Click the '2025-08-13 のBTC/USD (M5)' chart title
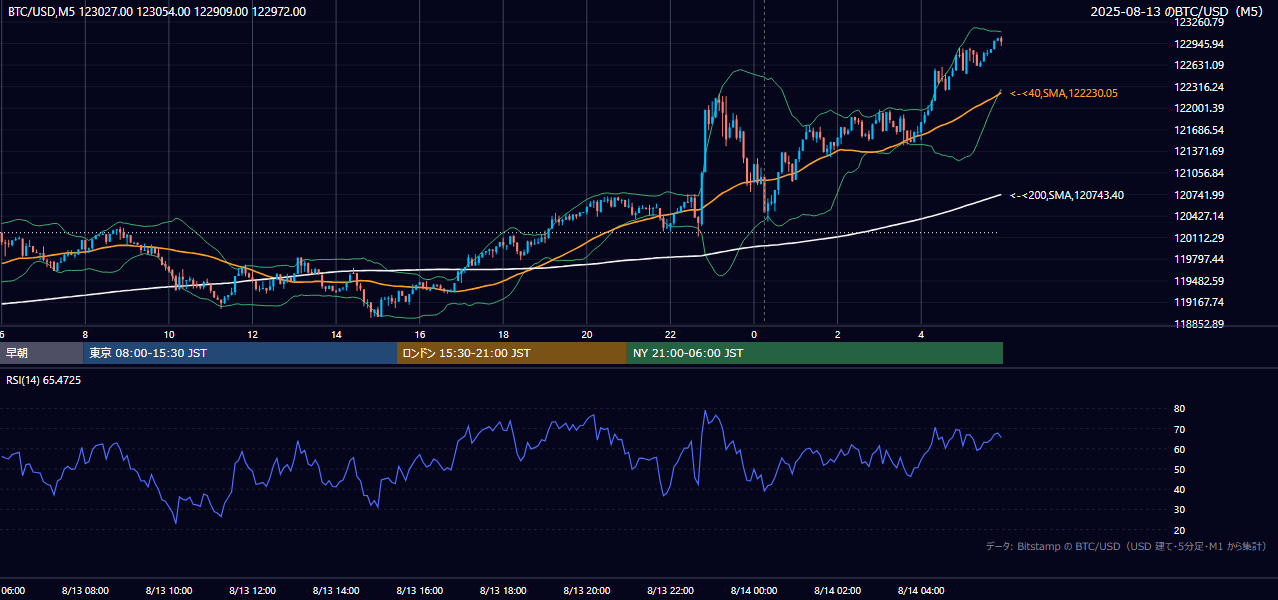 (x=1178, y=12)
